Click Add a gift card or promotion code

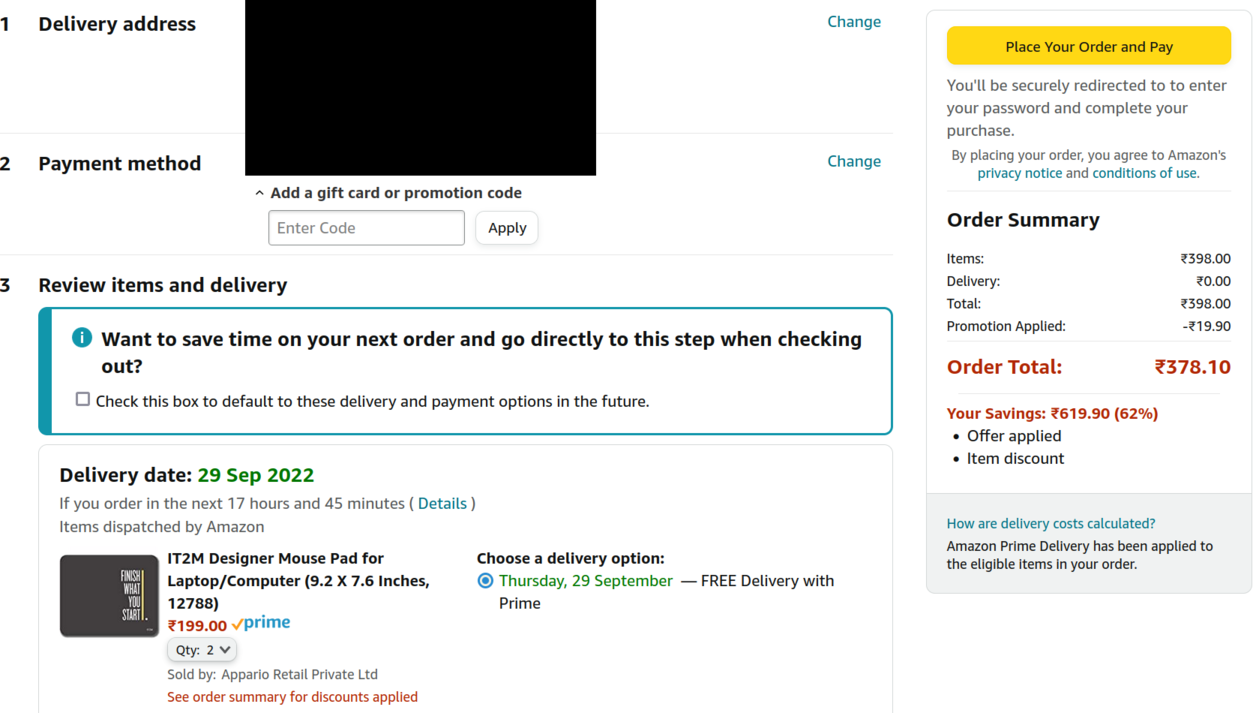pyautogui.click(x=396, y=193)
